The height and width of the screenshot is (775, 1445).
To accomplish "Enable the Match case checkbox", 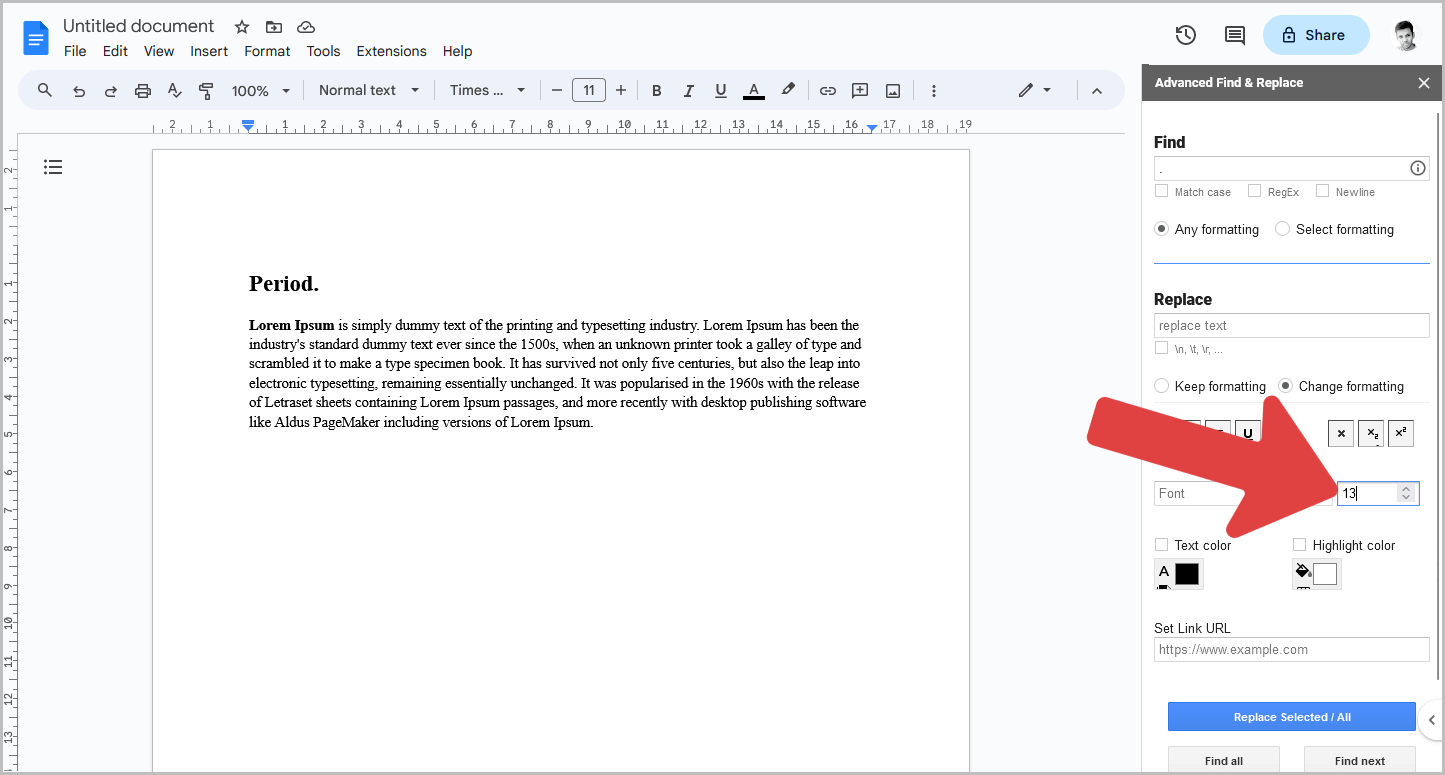I will point(1161,191).
